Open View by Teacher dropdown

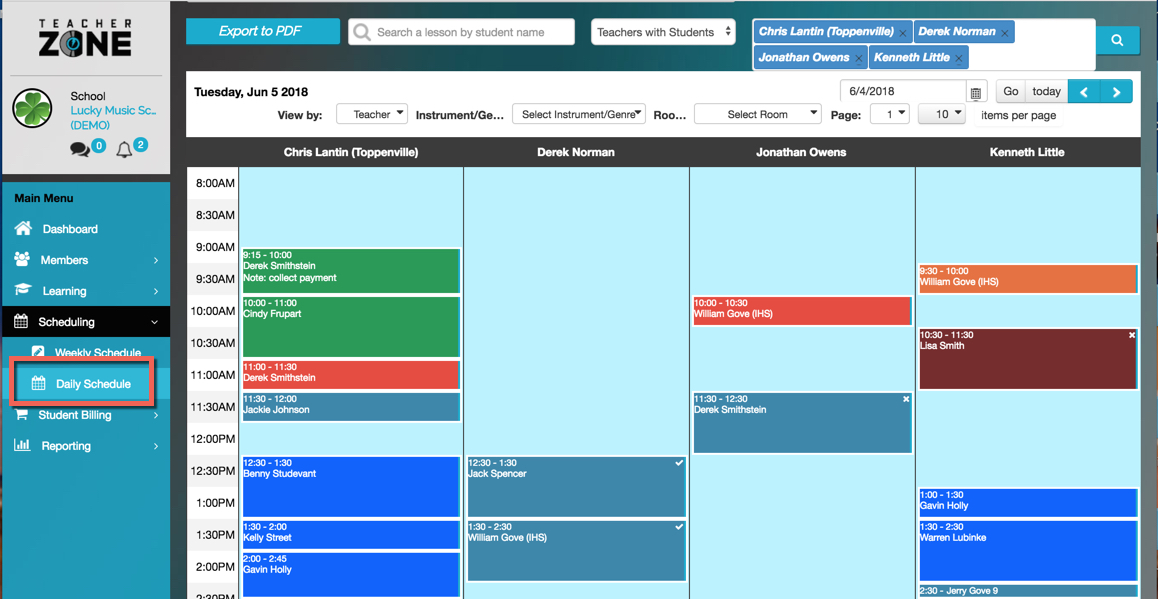372,114
